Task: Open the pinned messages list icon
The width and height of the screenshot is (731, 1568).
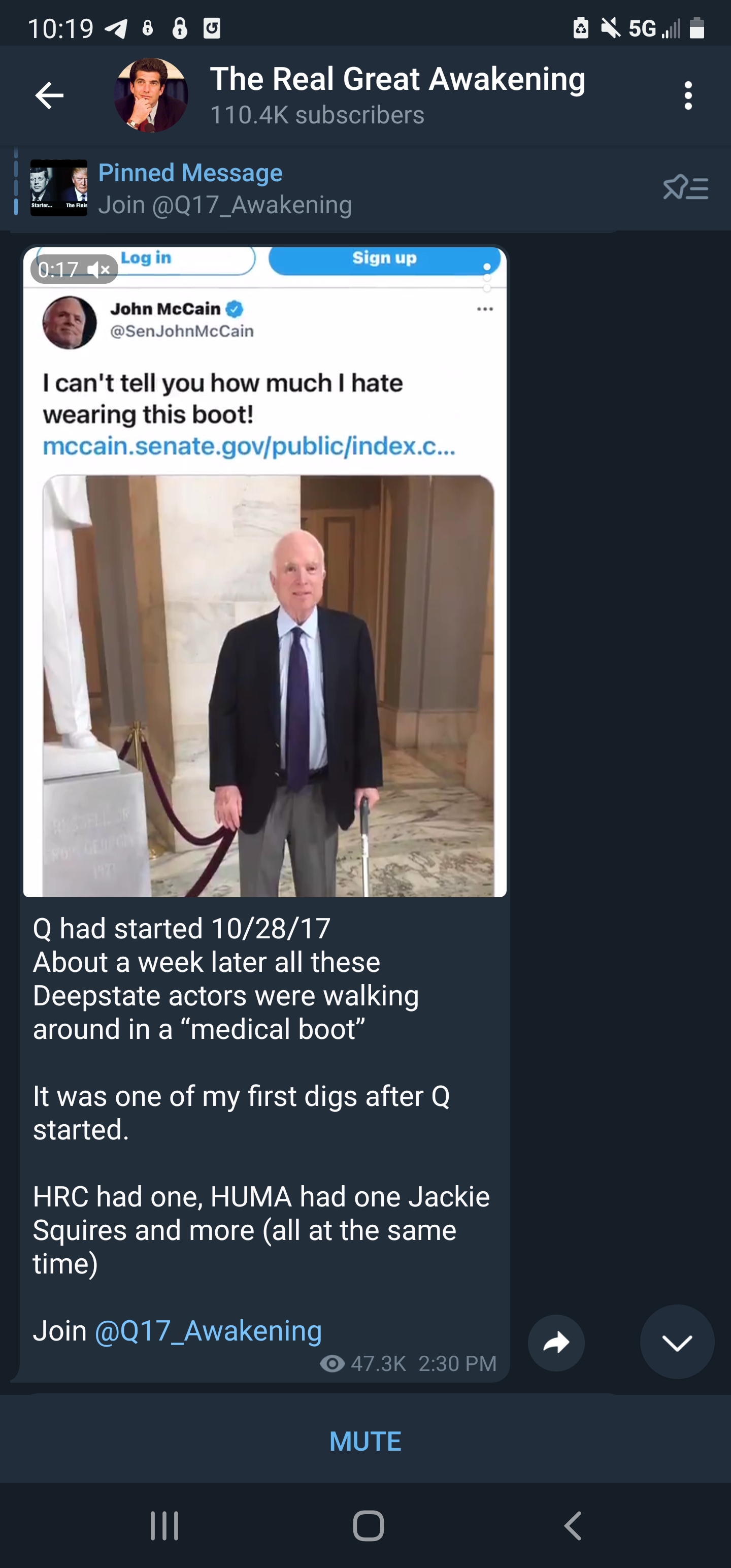Action: pyautogui.click(x=685, y=188)
